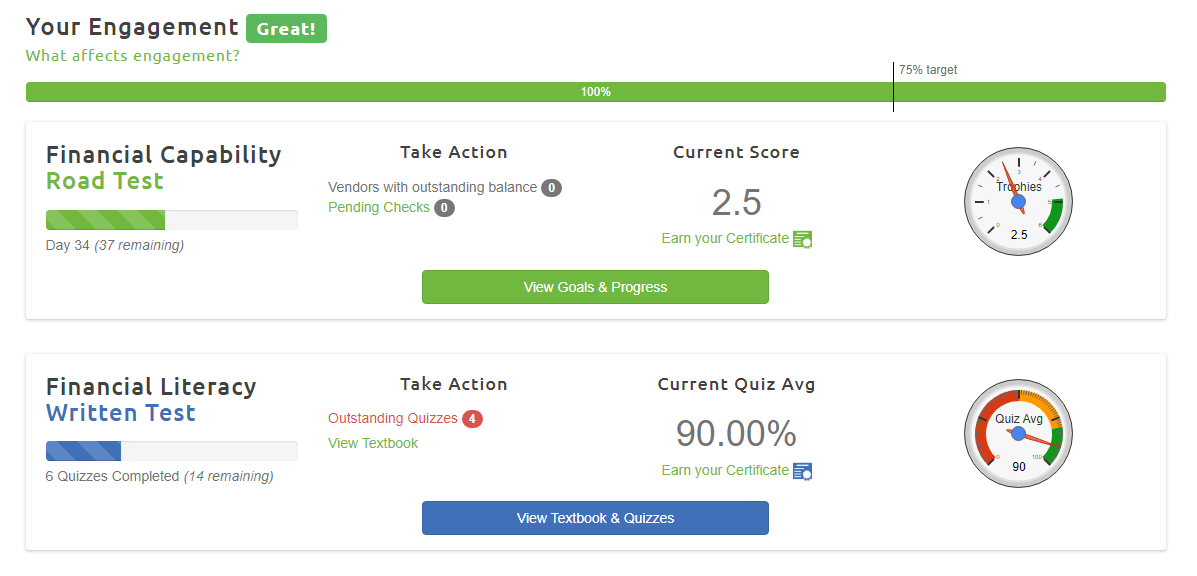Screen dimensions: 1197x576
Task: Open the Outstanding Quizzes link
Action: click(393, 419)
